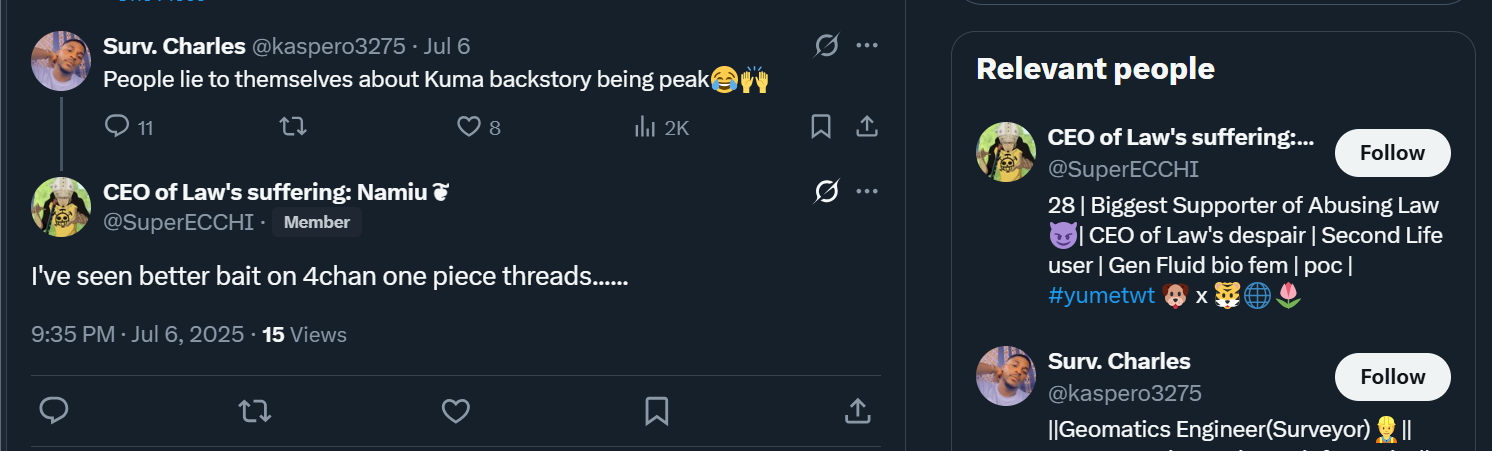Open Grok icon on Surv. Charles's tweet

(826, 46)
